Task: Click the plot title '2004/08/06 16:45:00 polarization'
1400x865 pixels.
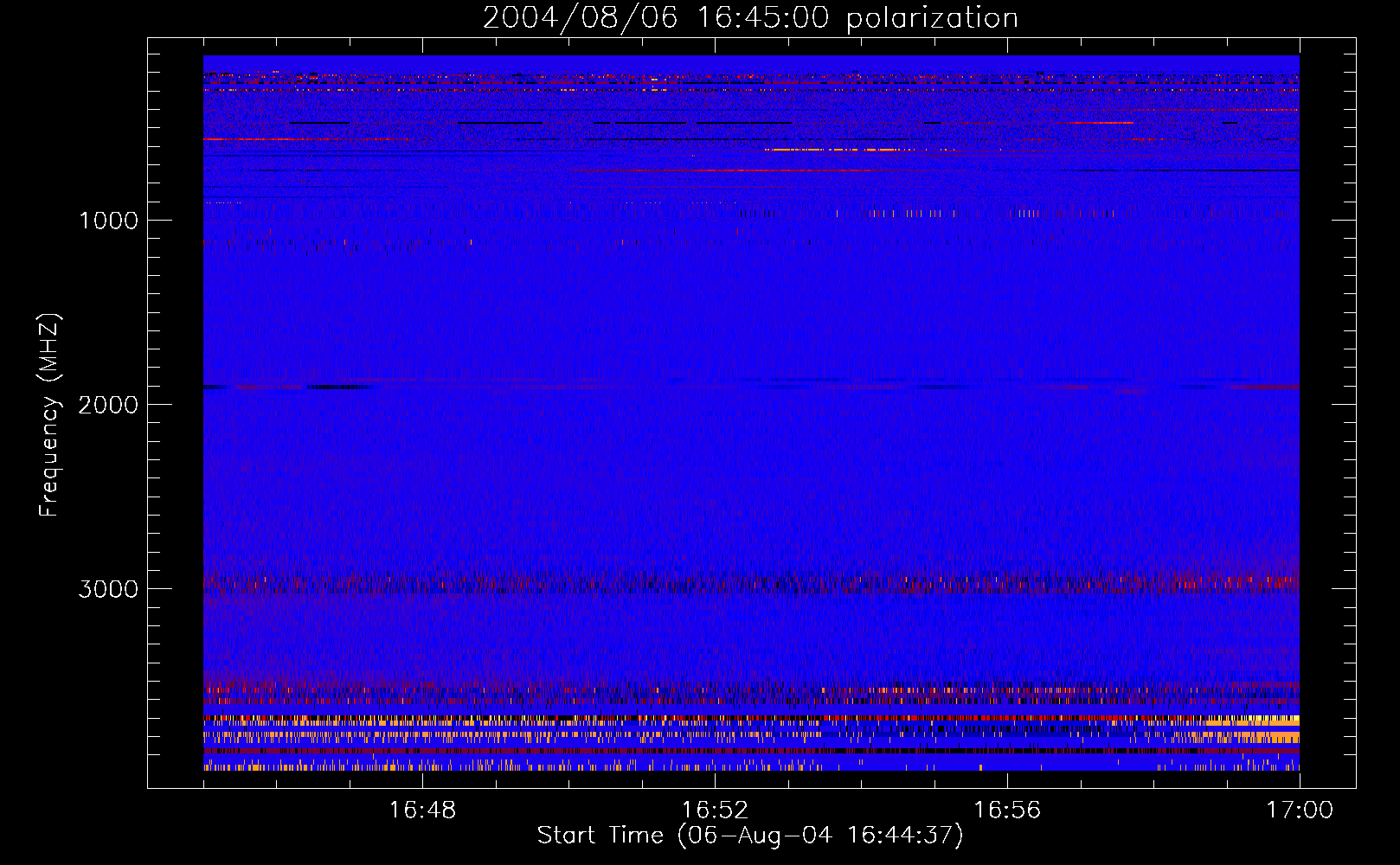Action: (750, 18)
